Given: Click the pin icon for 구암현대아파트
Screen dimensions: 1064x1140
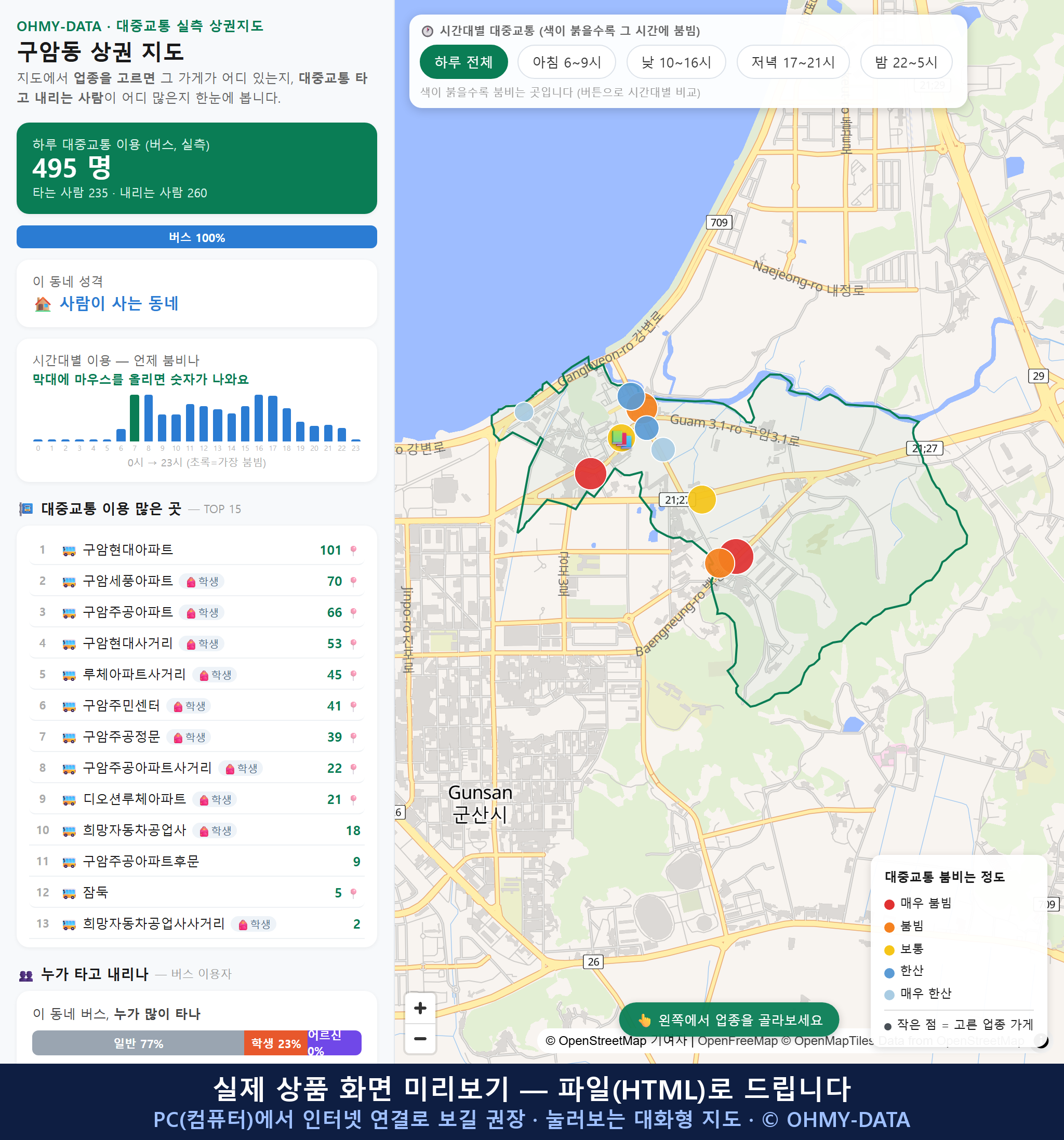Looking at the screenshot, I should point(353,551).
